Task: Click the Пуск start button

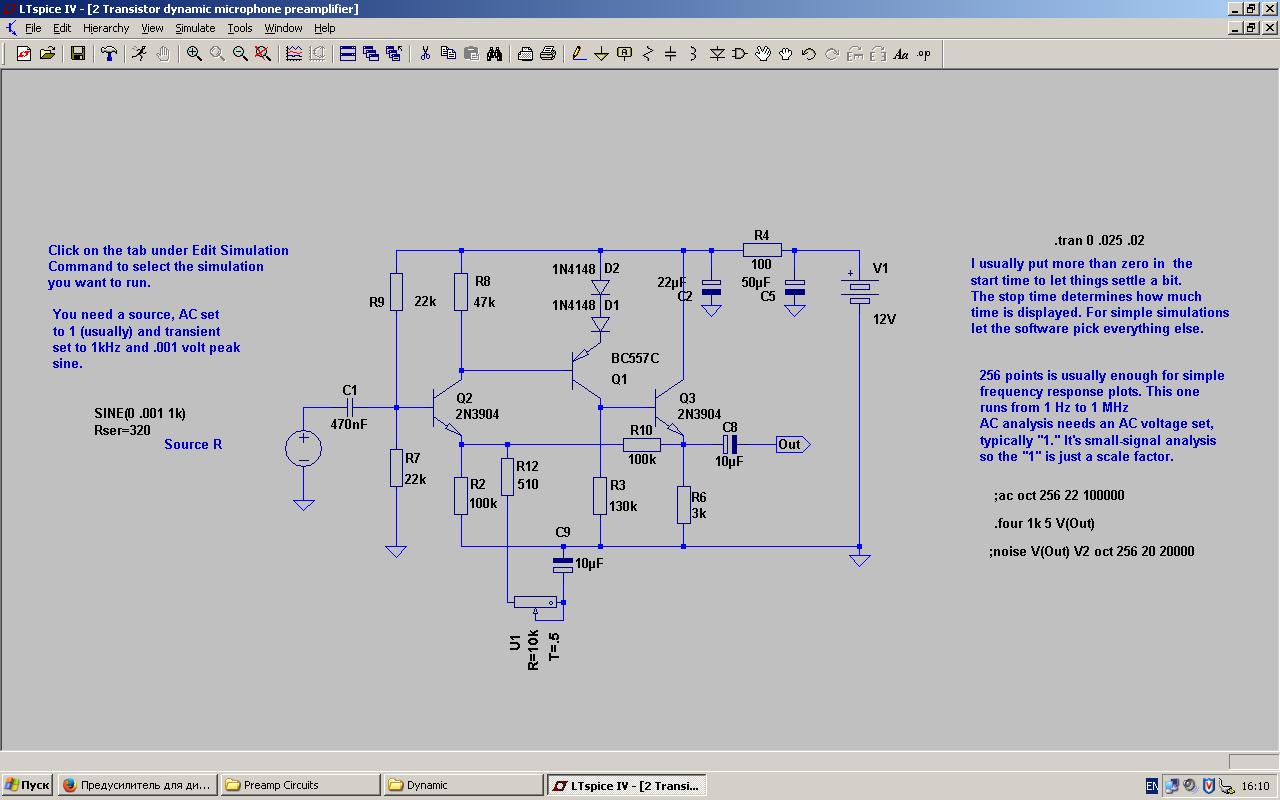Action: click(x=27, y=785)
